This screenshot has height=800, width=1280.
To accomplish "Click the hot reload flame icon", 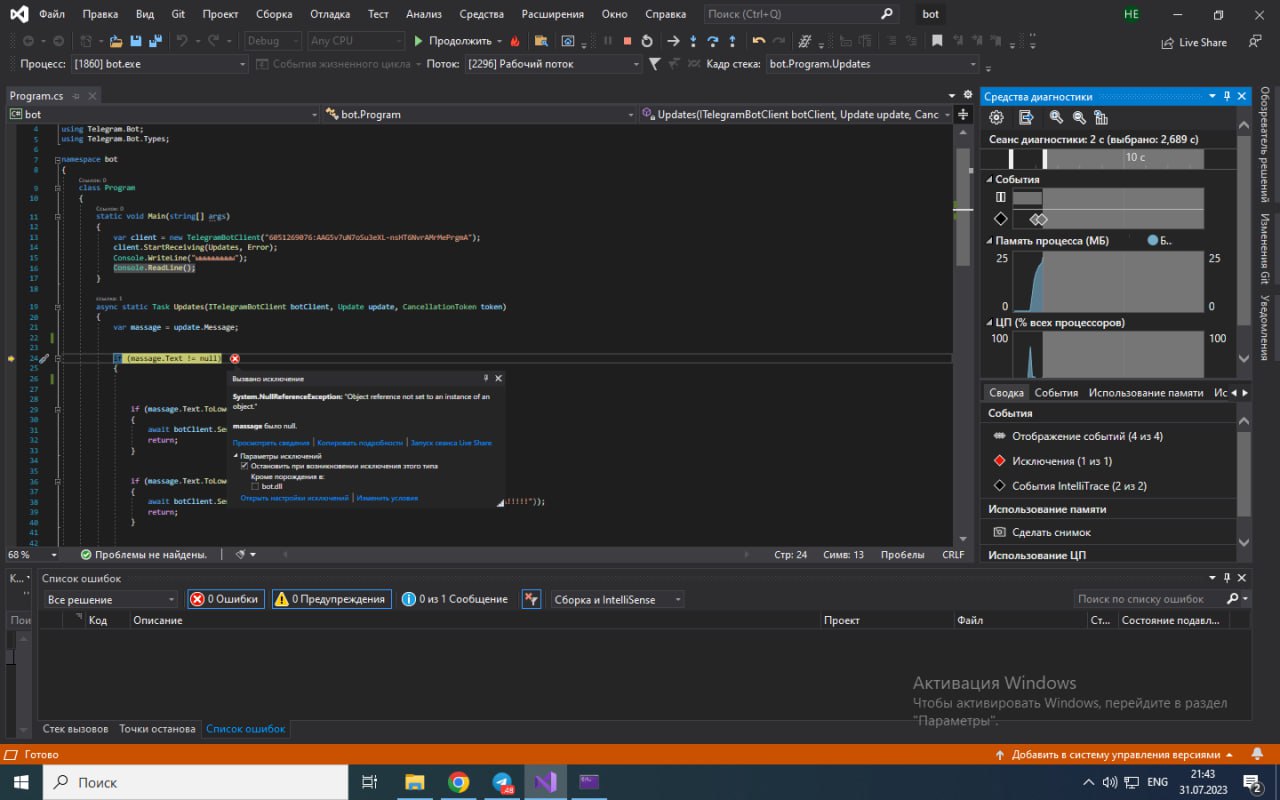I will [x=515, y=41].
